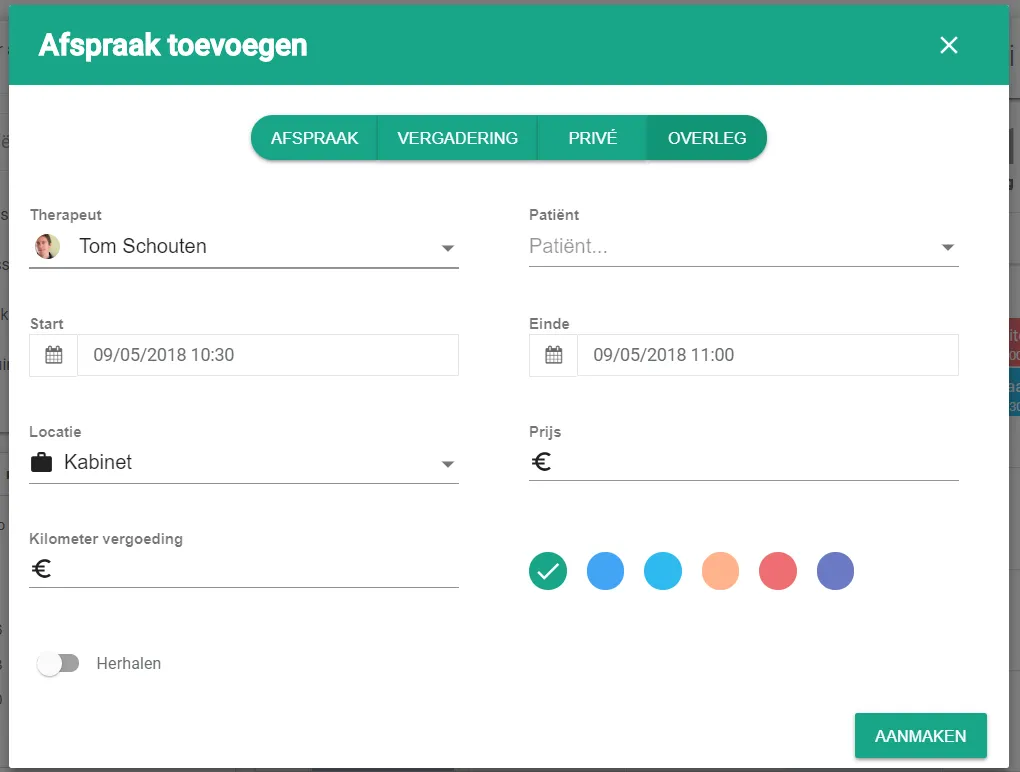Select the orange color swatch
This screenshot has width=1020, height=772.
tap(720, 571)
